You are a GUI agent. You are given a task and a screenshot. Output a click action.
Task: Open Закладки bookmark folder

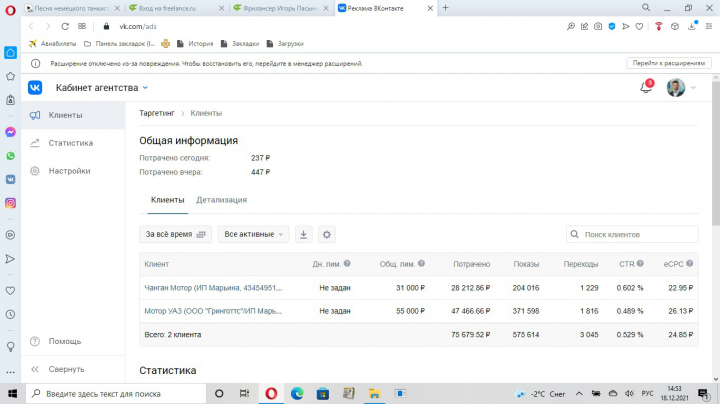240,44
